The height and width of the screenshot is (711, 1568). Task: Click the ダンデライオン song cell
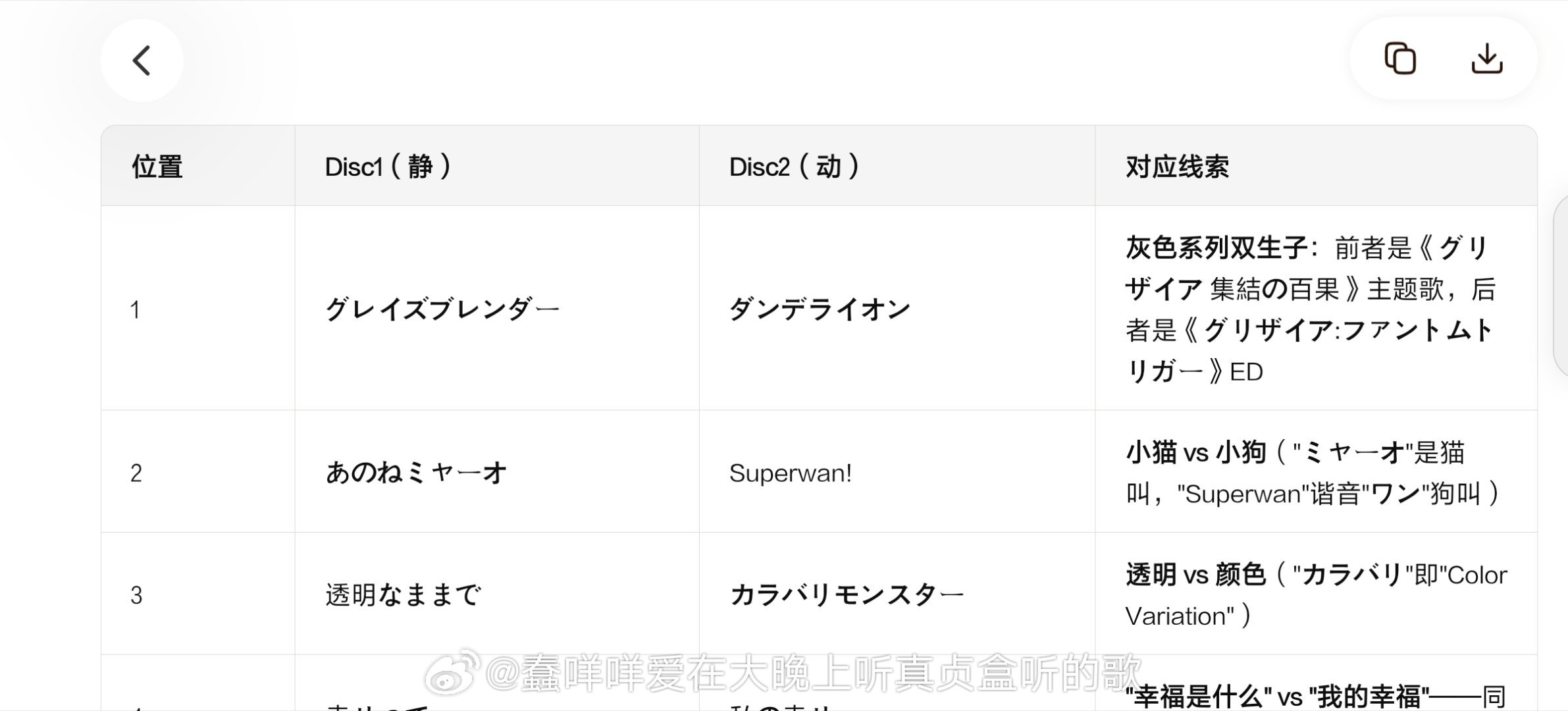pyautogui.click(x=820, y=309)
